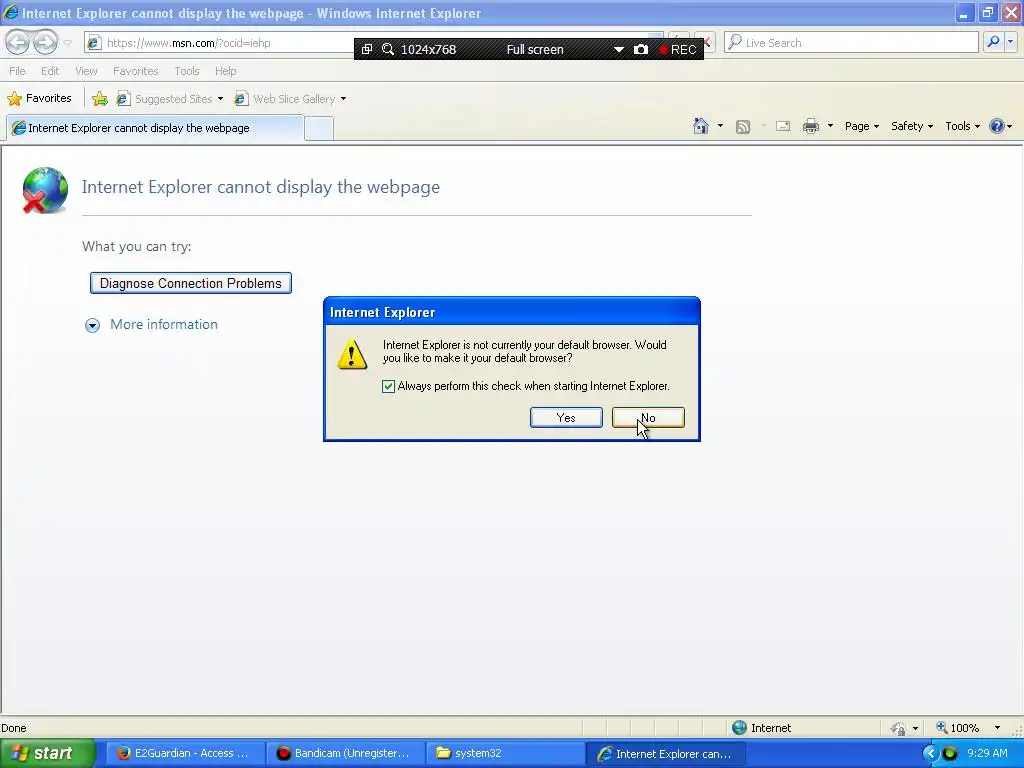Open the Bandicam Full screen mode dropdown
Image resolution: width=1024 pixels, height=768 pixels.
point(618,50)
